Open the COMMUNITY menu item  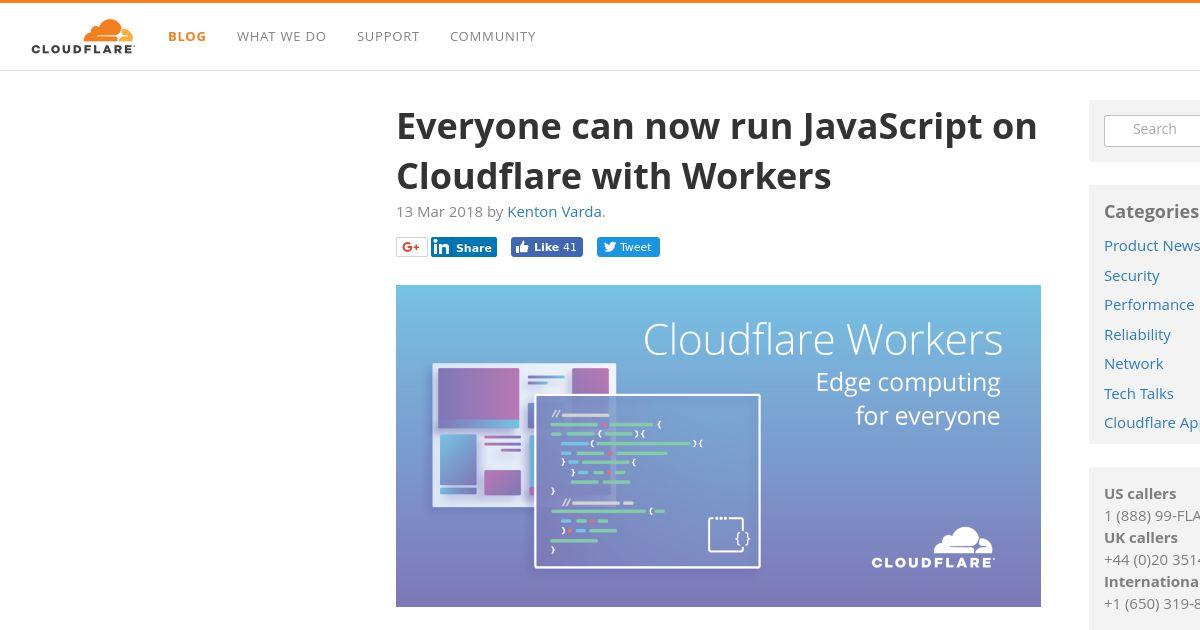coord(493,36)
